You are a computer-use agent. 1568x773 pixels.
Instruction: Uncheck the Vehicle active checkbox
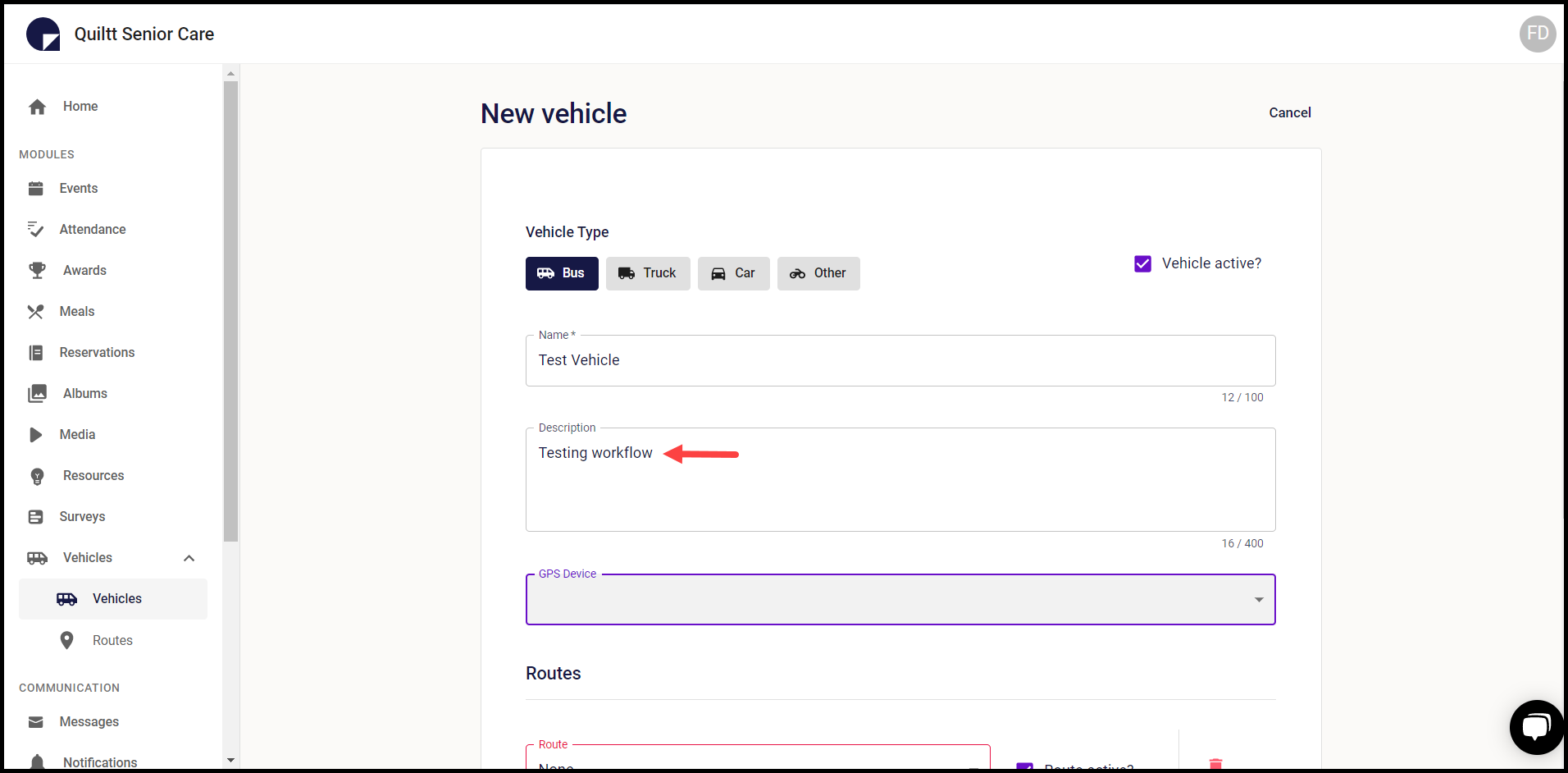coord(1142,263)
